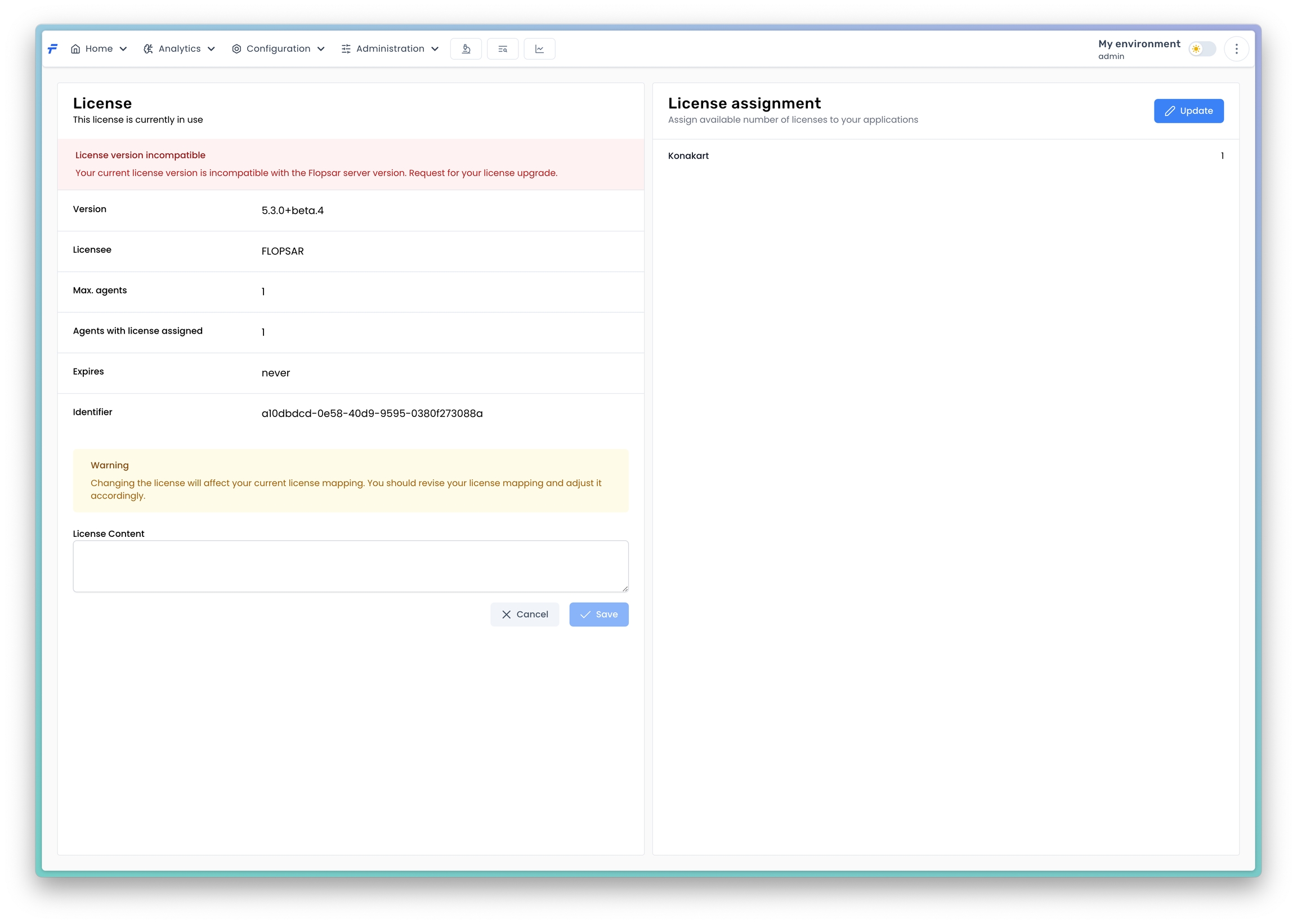The width and height of the screenshot is (1297, 924).
Task: Click the house icon beside Home
Action: pos(75,49)
